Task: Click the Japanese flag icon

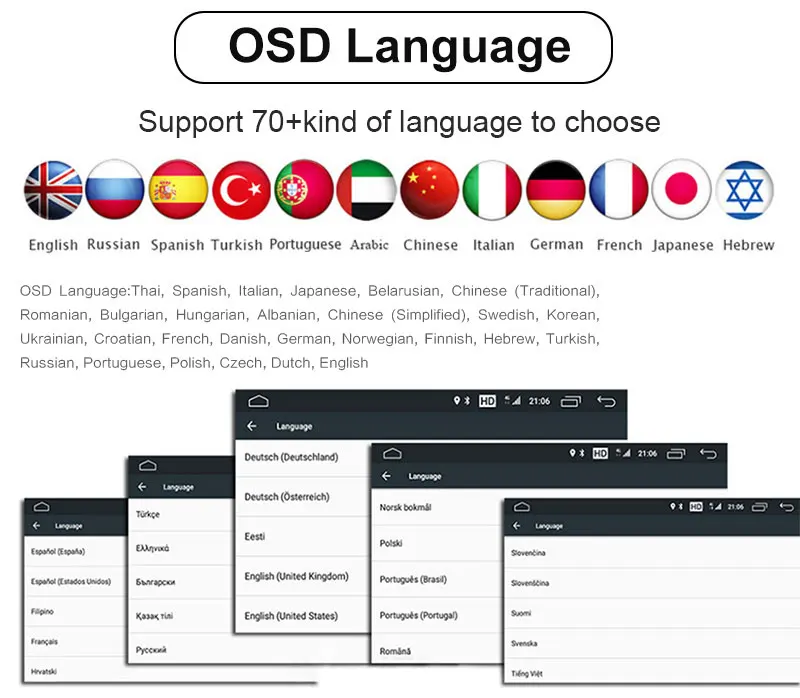Action: coord(682,189)
